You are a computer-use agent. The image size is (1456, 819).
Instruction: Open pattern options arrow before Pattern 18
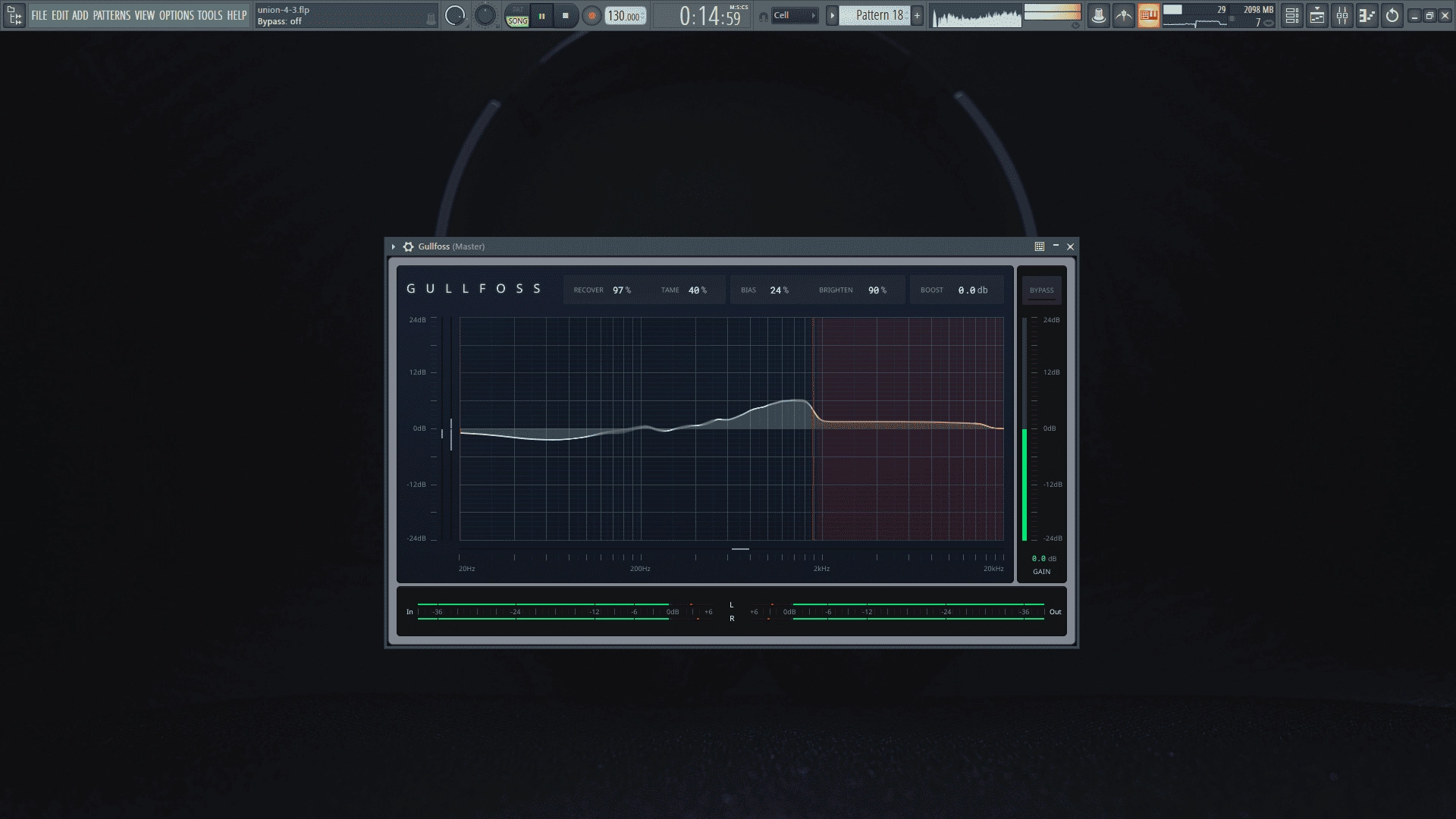click(832, 15)
